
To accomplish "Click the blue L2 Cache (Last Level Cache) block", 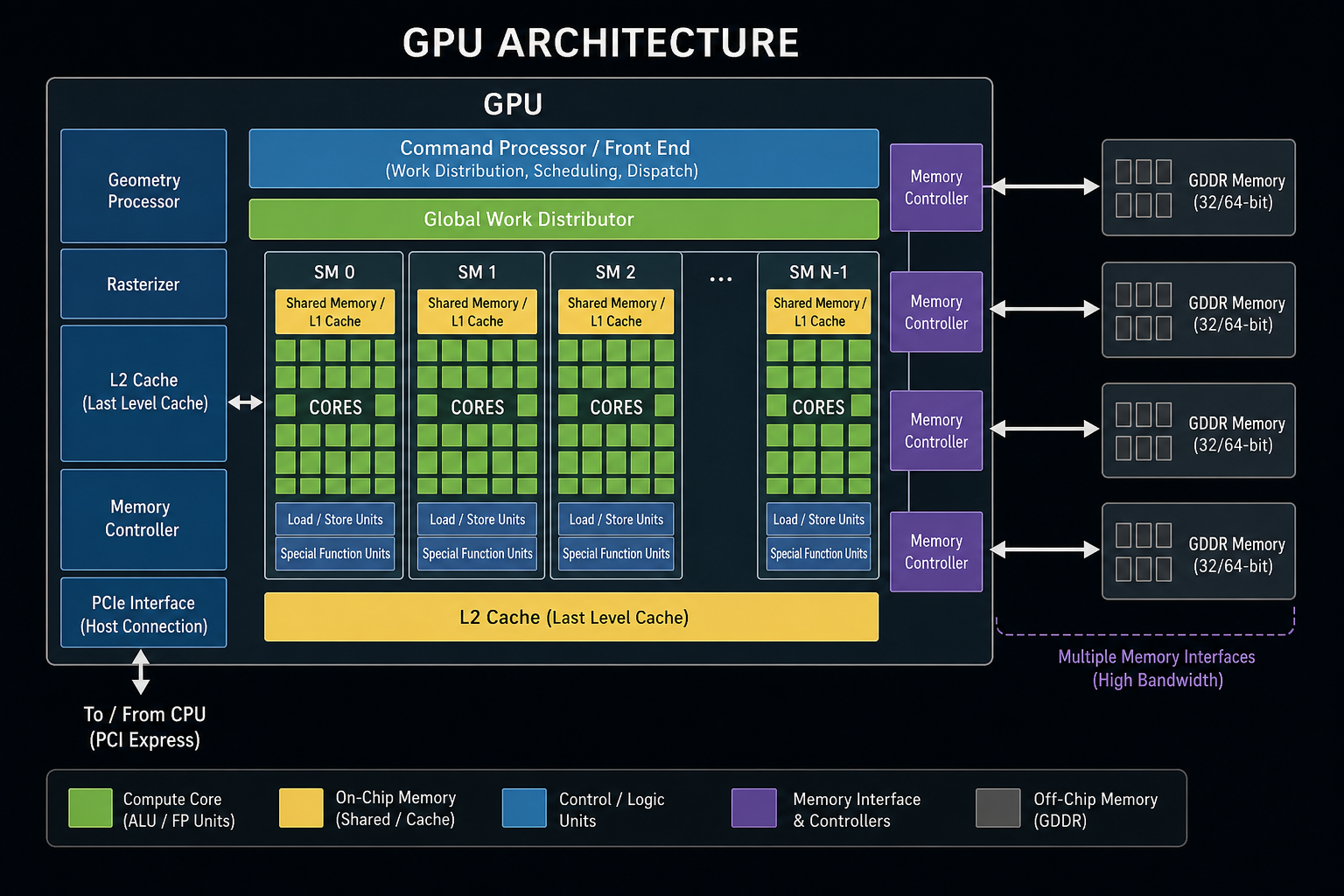I will tap(143, 393).
